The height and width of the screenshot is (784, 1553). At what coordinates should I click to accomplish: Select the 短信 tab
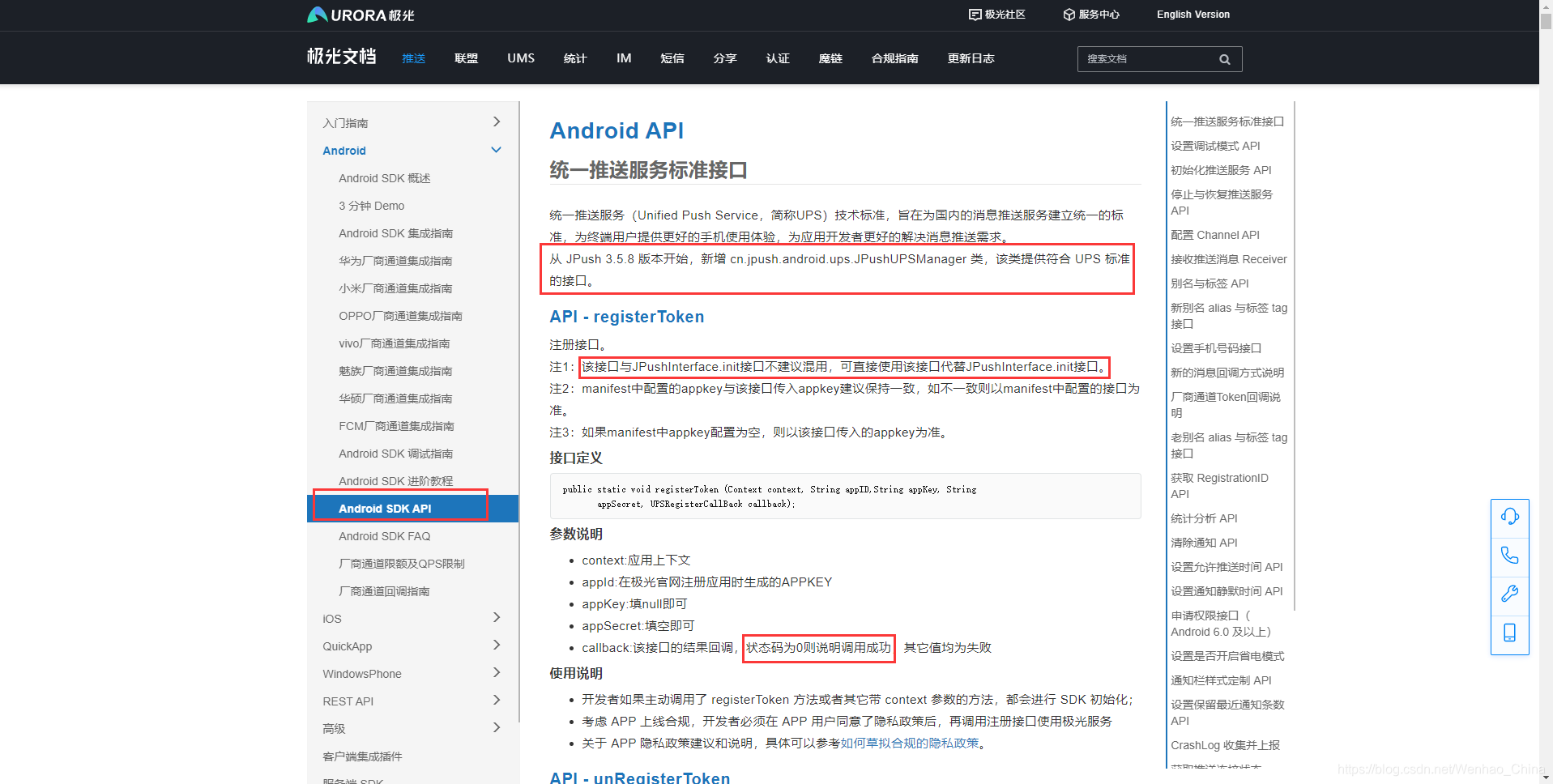pos(672,58)
